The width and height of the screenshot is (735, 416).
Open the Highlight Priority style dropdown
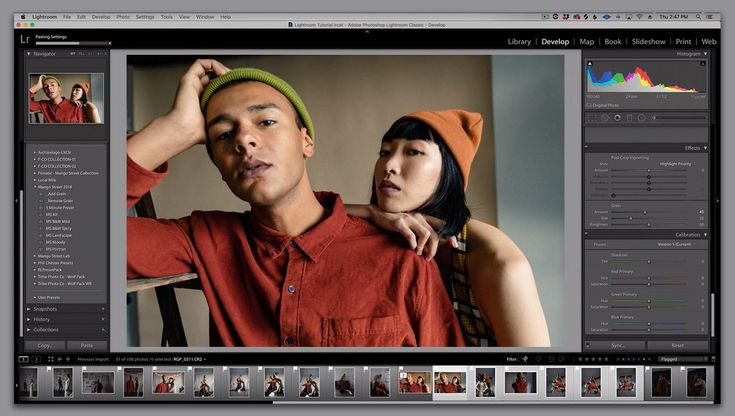[677, 164]
